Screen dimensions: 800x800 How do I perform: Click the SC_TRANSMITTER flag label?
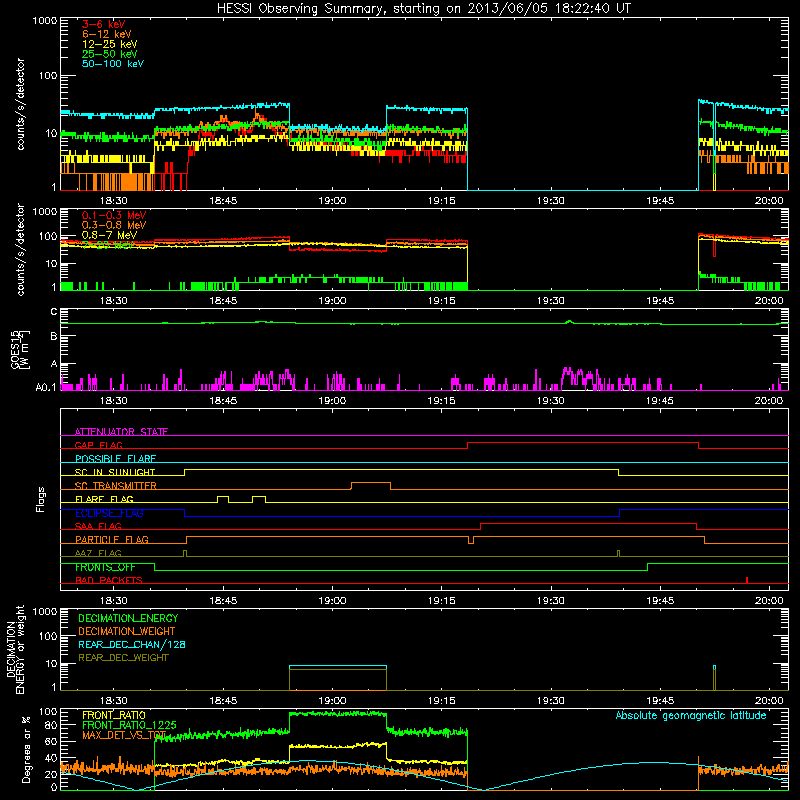(115, 485)
